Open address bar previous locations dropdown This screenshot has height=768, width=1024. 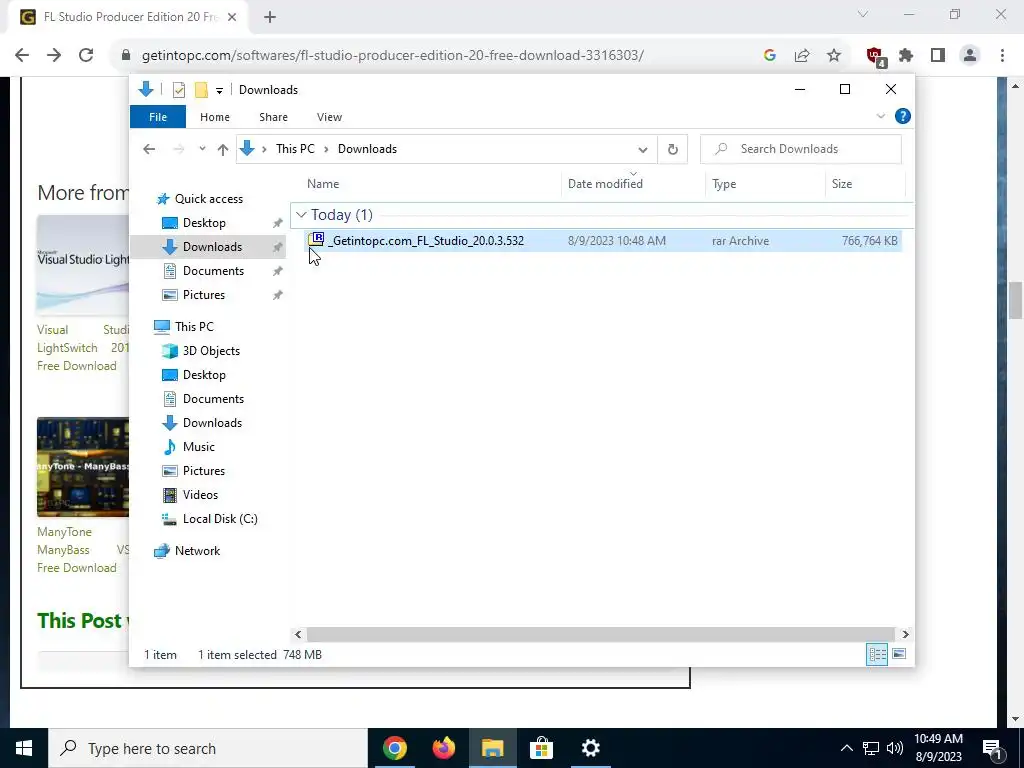643,150
